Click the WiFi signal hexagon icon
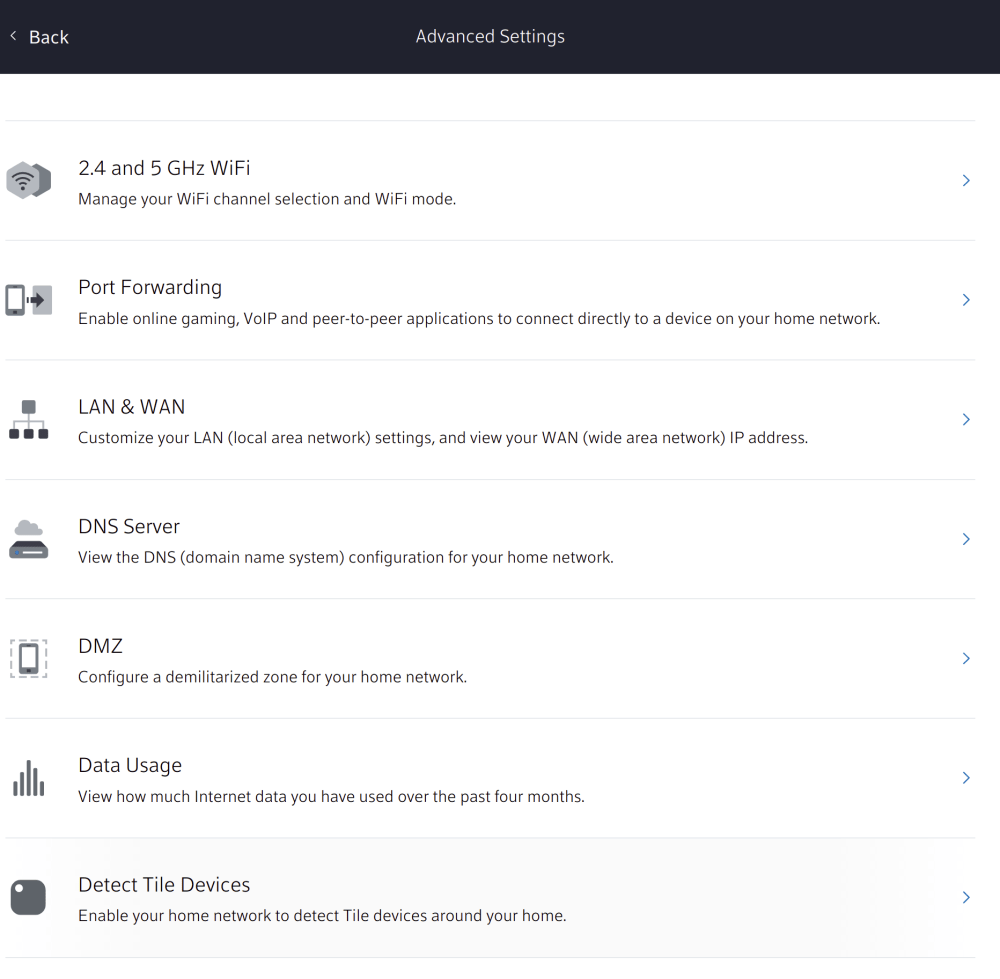1000x979 pixels. click(28, 181)
